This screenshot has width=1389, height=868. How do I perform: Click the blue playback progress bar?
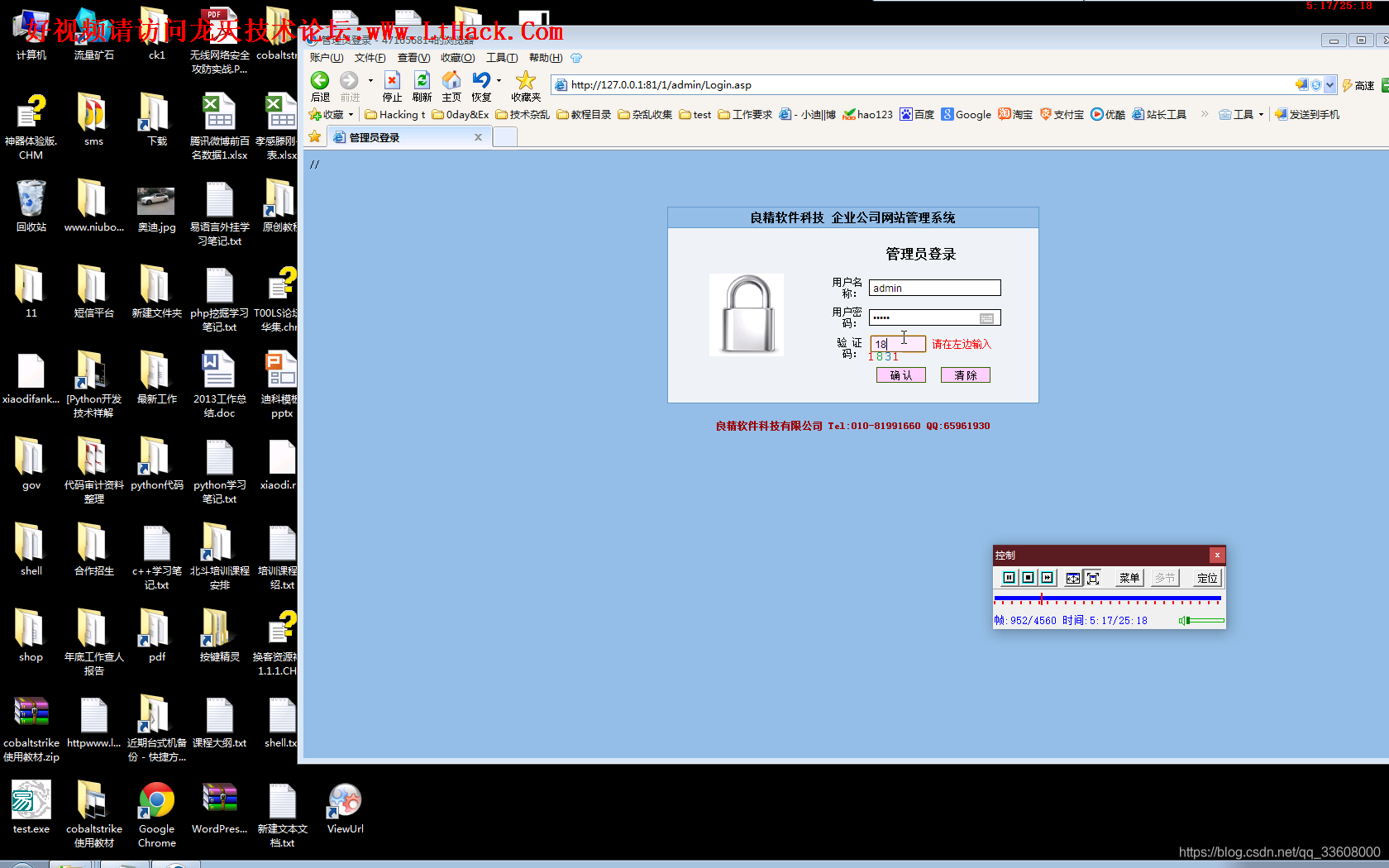pyautogui.click(x=1108, y=598)
